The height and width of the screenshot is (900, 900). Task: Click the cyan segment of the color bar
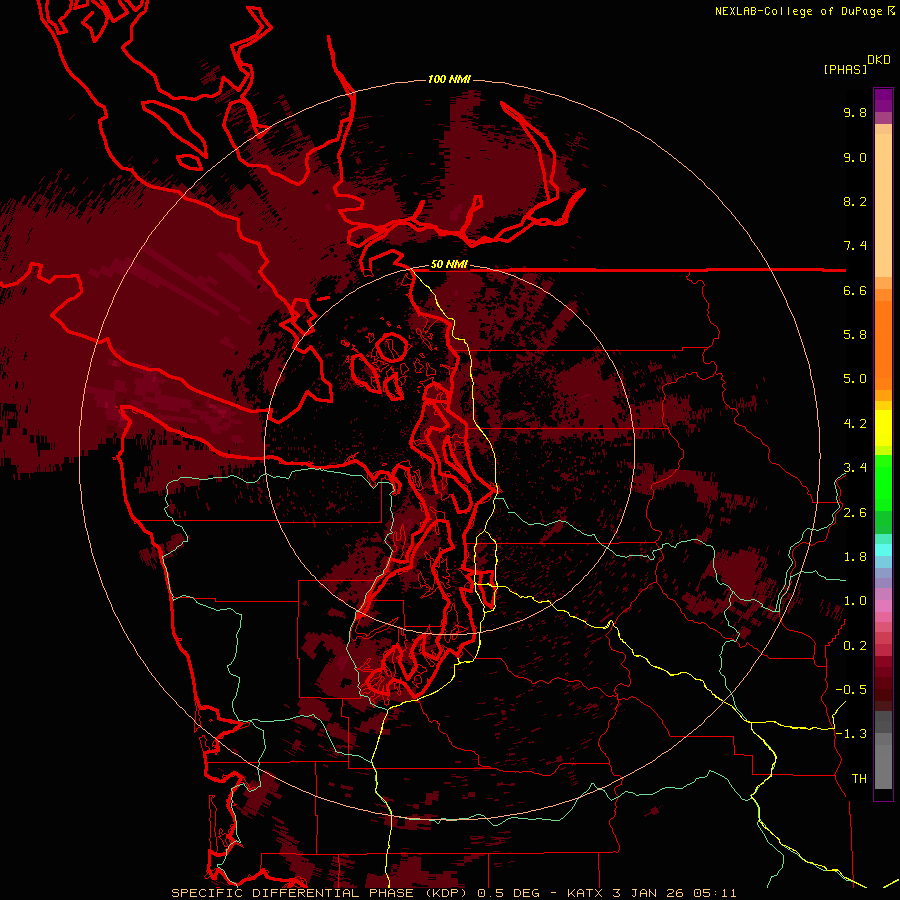pos(883,550)
